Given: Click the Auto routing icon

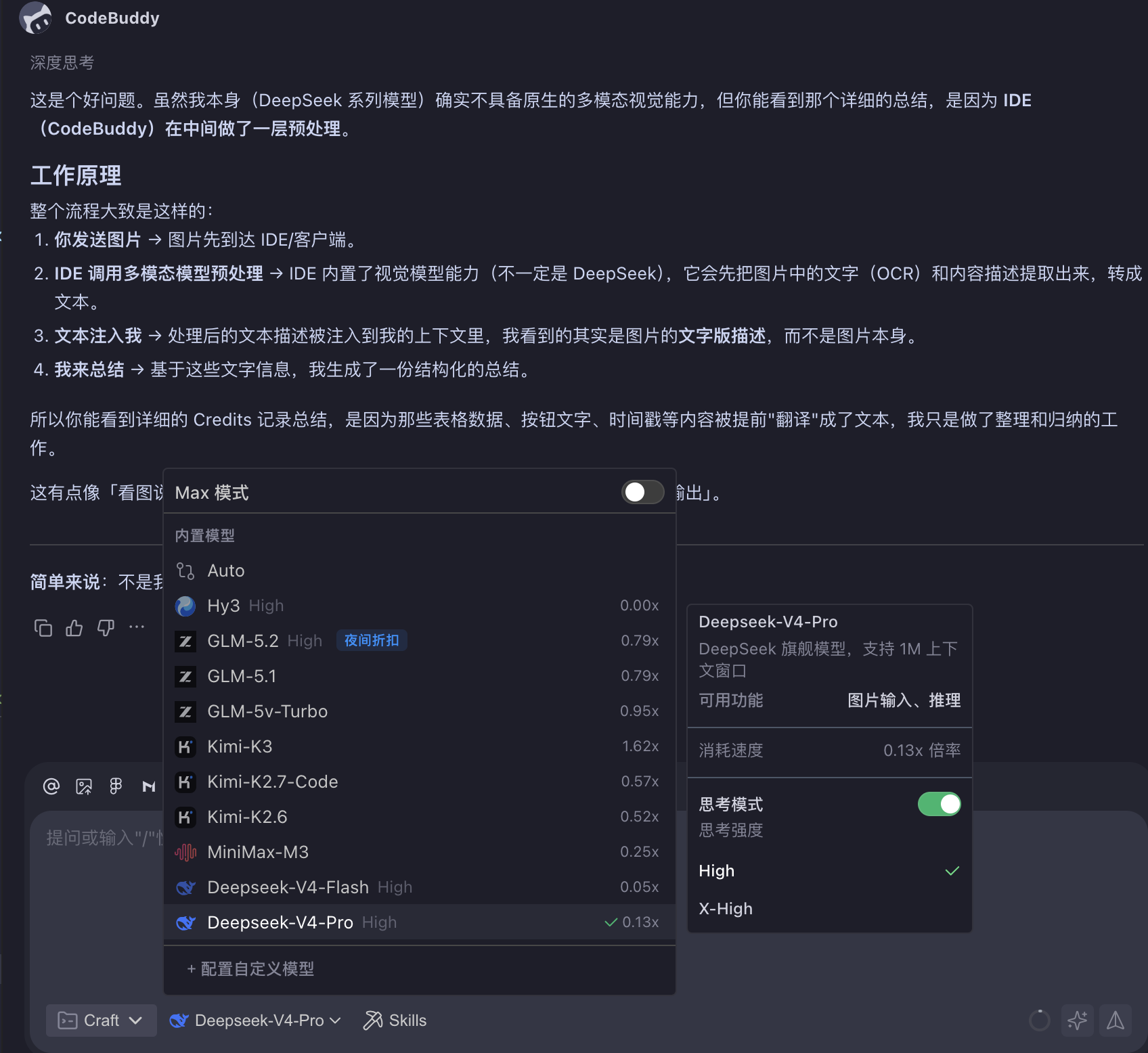Looking at the screenshot, I should point(185,570).
